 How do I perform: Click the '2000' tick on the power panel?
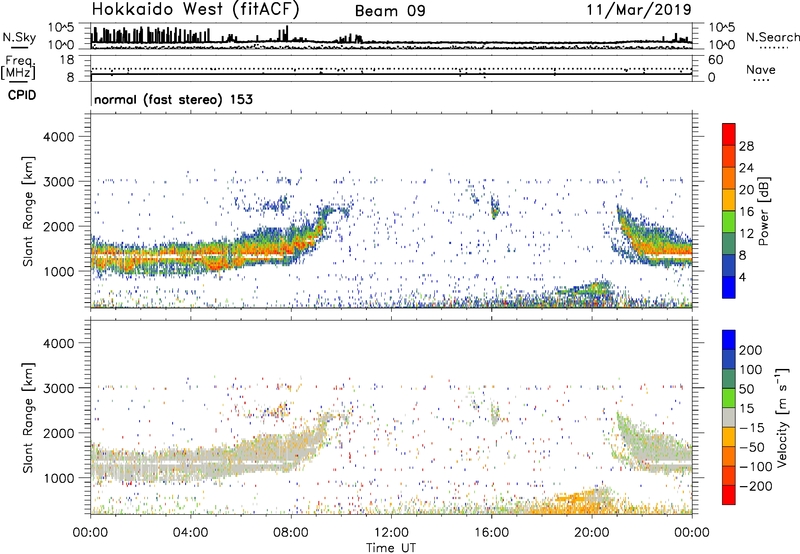pos(59,226)
